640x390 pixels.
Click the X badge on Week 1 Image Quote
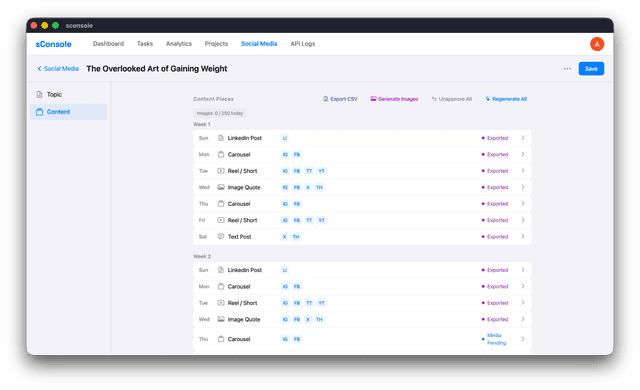click(308, 187)
